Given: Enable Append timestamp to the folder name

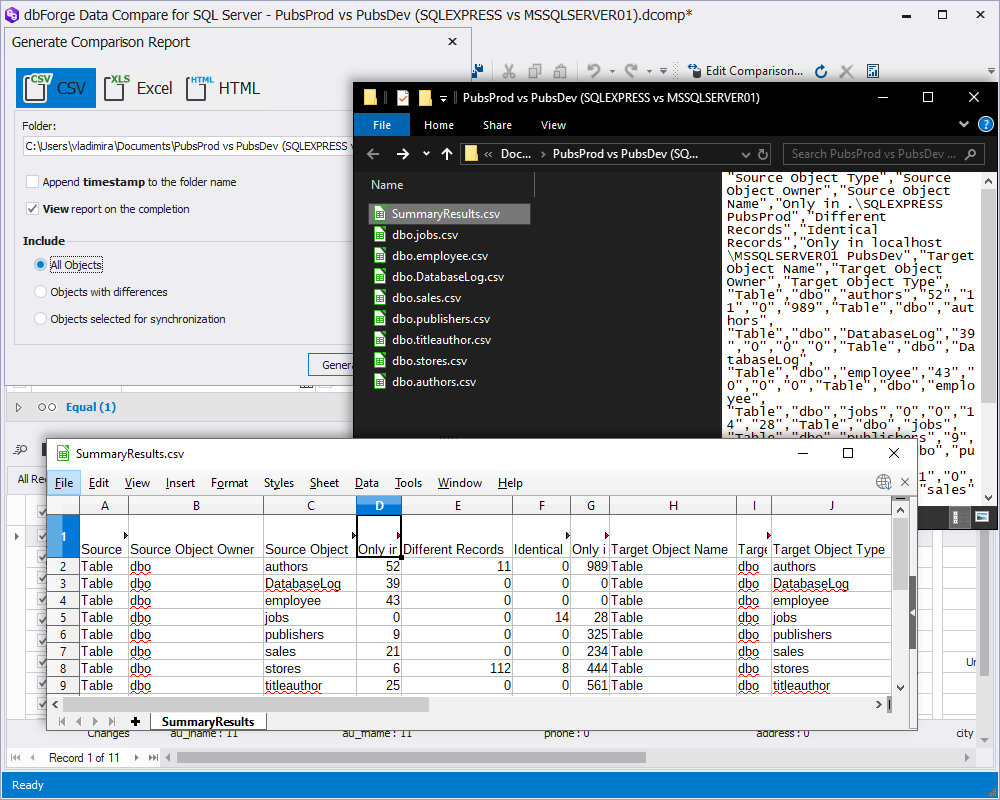Looking at the screenshot, I should tap(33, 182).
